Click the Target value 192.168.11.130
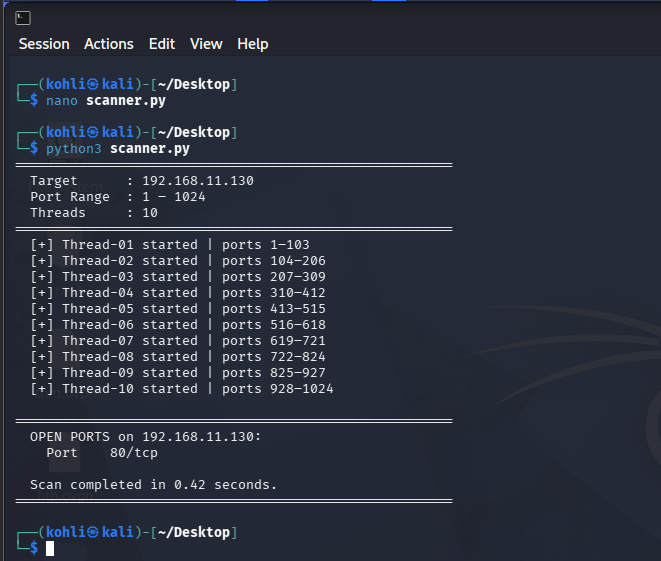Screen dimensions: 661x561 click(198, 181)
